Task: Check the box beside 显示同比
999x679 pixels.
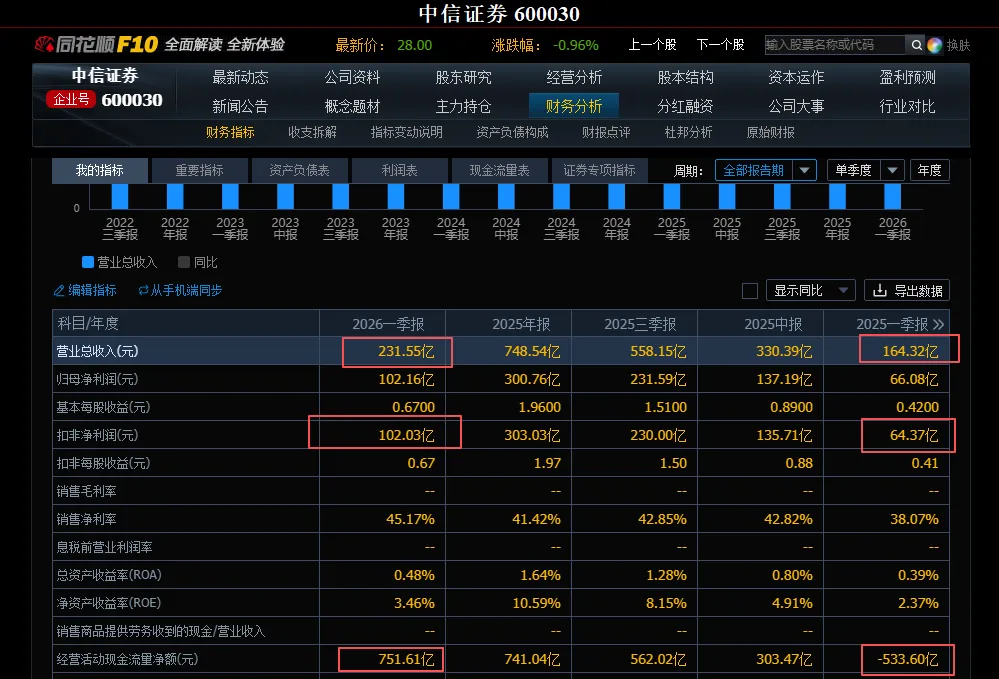Action: (x=750, y=291)
